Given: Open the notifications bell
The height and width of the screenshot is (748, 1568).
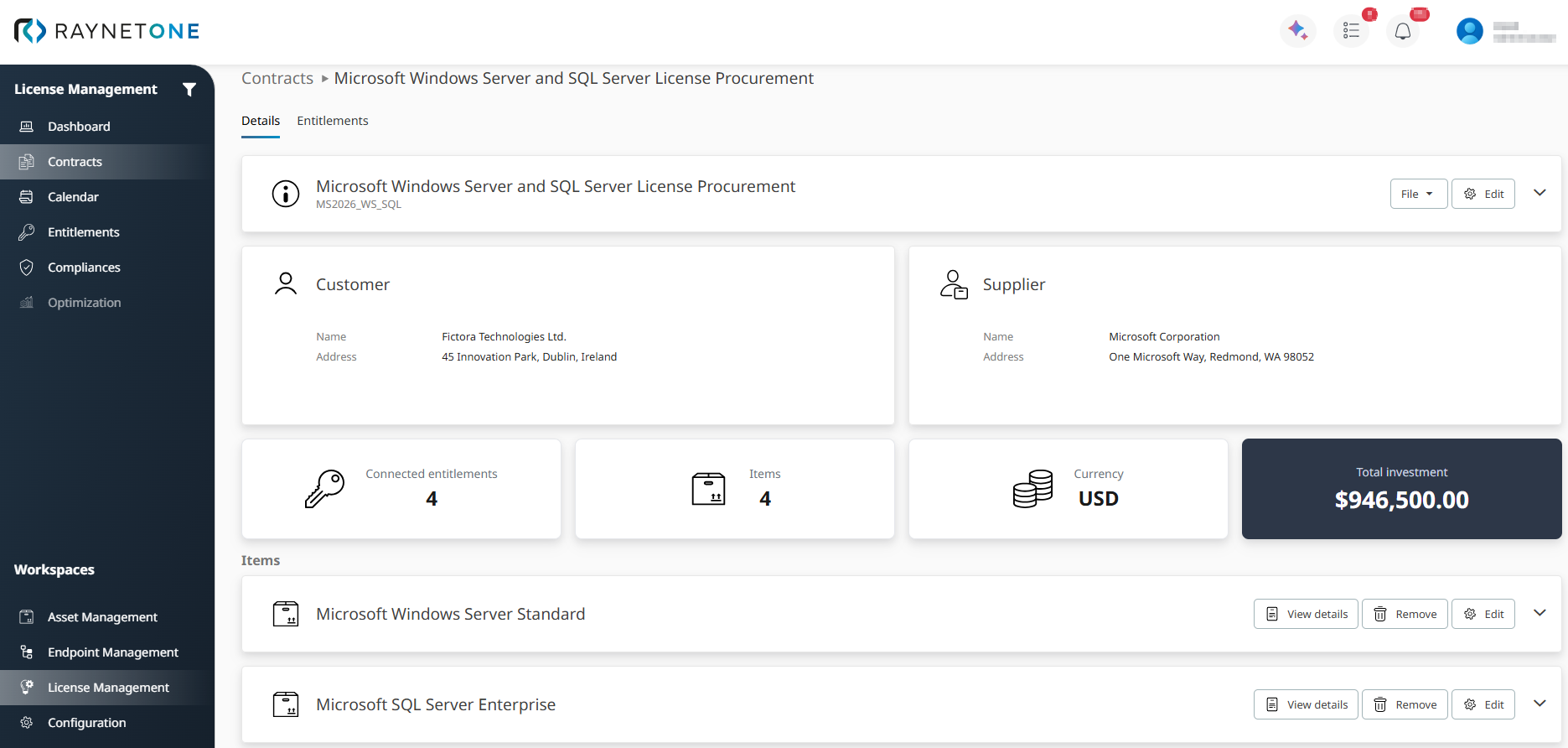Looking at the screenshot, I should point(1403,31).
